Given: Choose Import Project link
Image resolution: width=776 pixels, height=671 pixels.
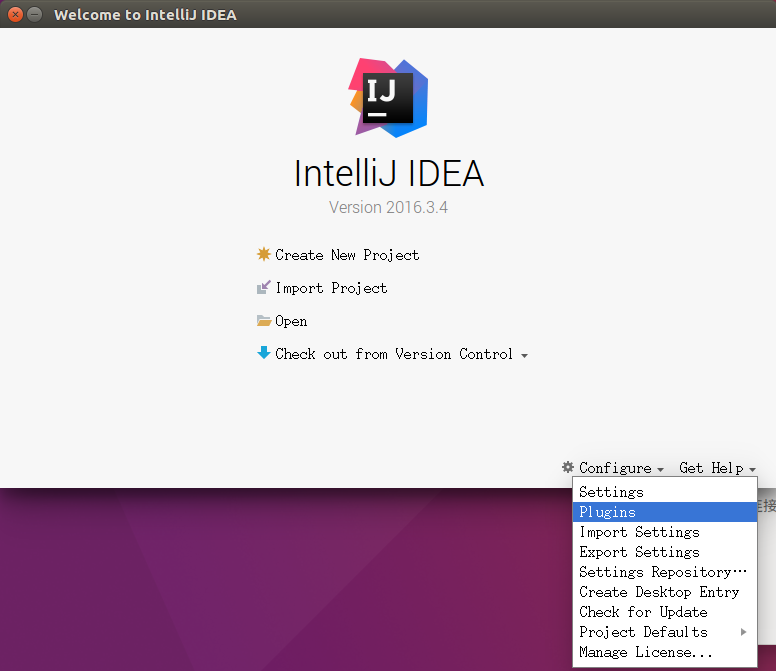Looking at the screenshot, I should point(331,288).
